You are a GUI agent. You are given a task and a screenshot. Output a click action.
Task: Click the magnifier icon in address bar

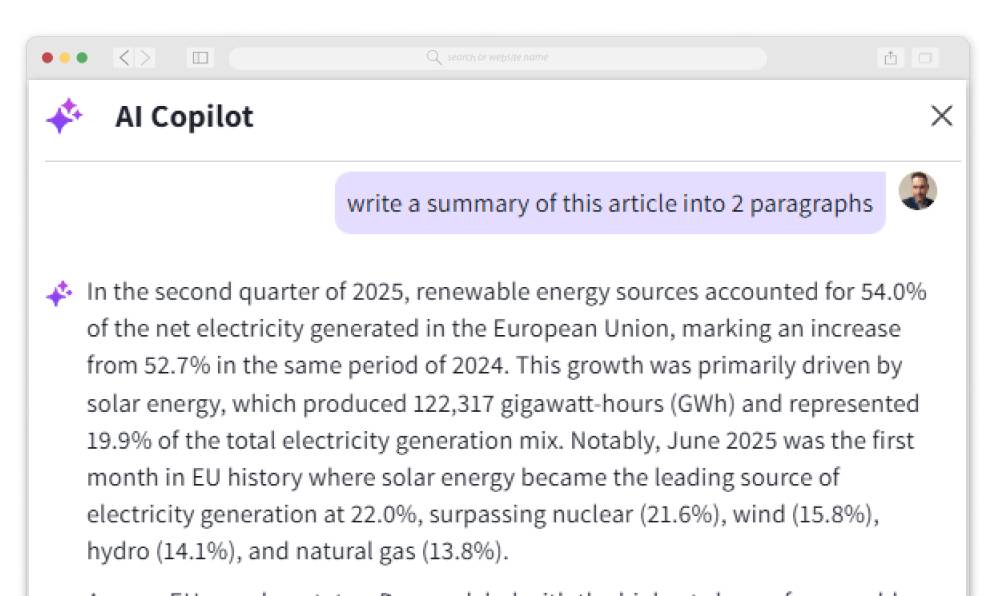pyautogui.click(x=434, y=58)
